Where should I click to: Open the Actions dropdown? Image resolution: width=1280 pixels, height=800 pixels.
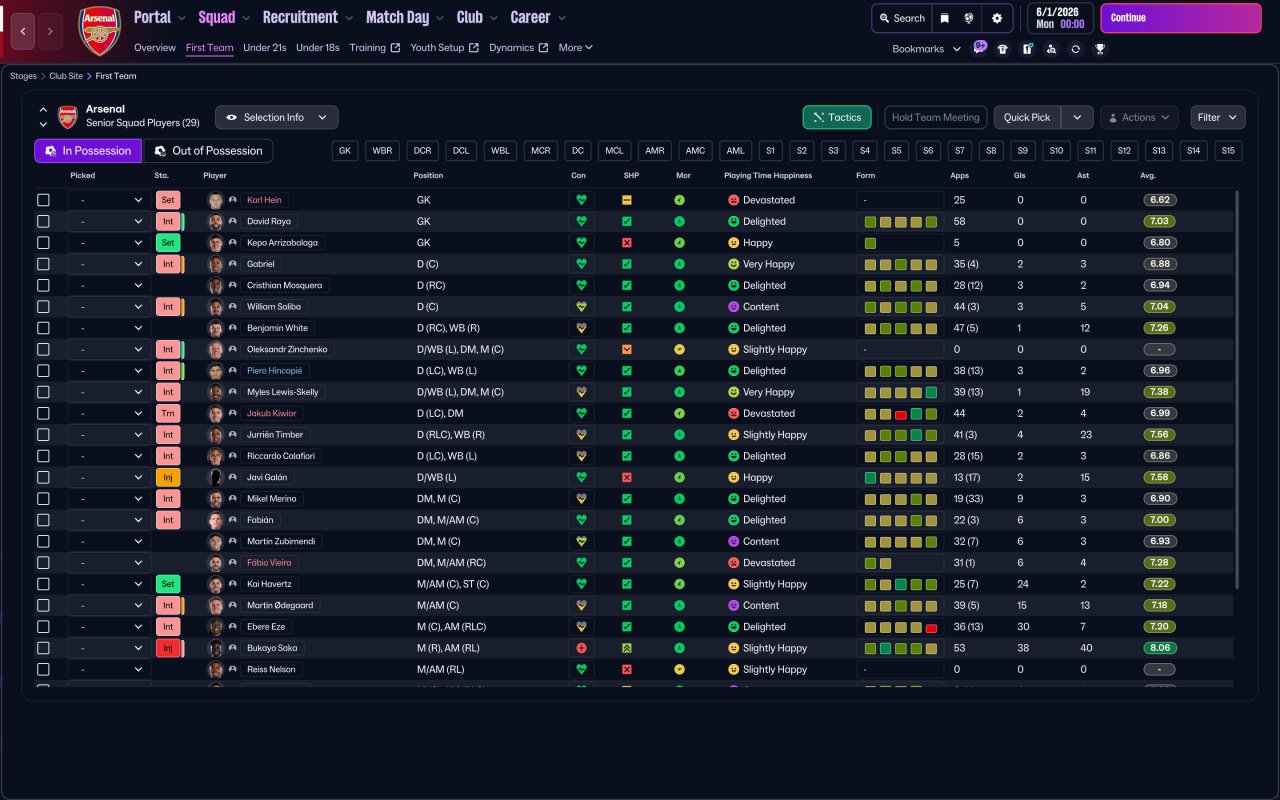1139,117
